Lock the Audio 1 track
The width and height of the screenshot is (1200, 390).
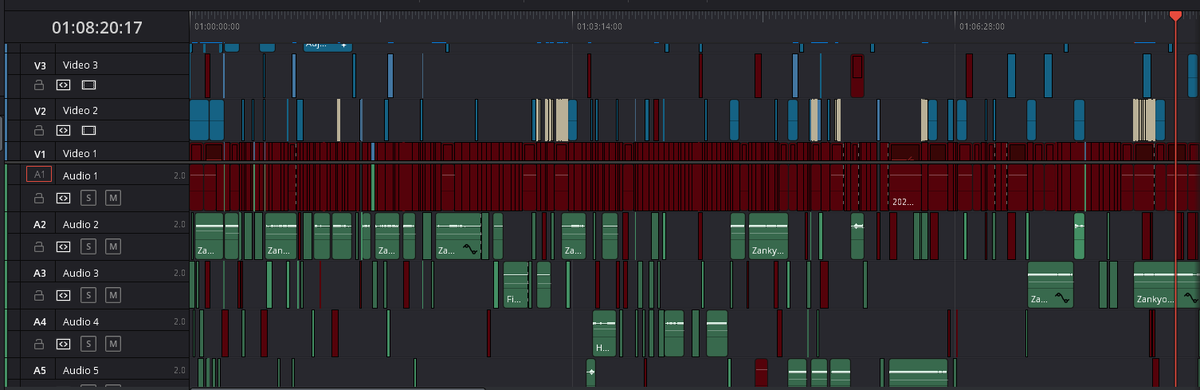click(40, 197)
